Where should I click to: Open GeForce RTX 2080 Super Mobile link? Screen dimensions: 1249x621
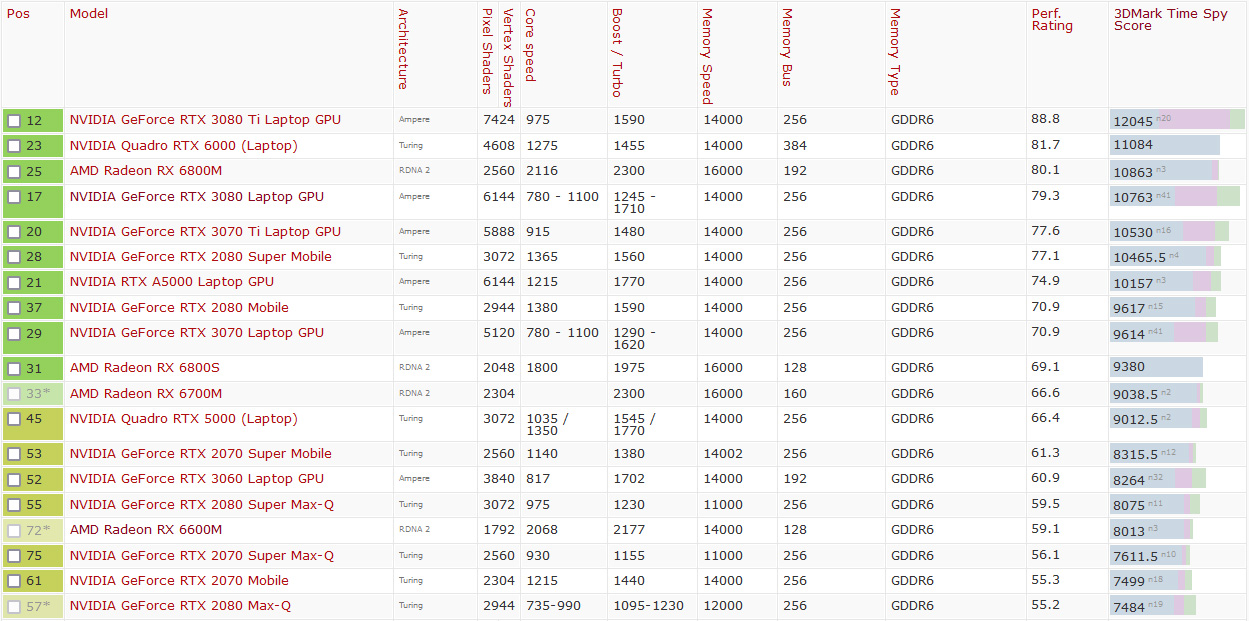point(200,257)
